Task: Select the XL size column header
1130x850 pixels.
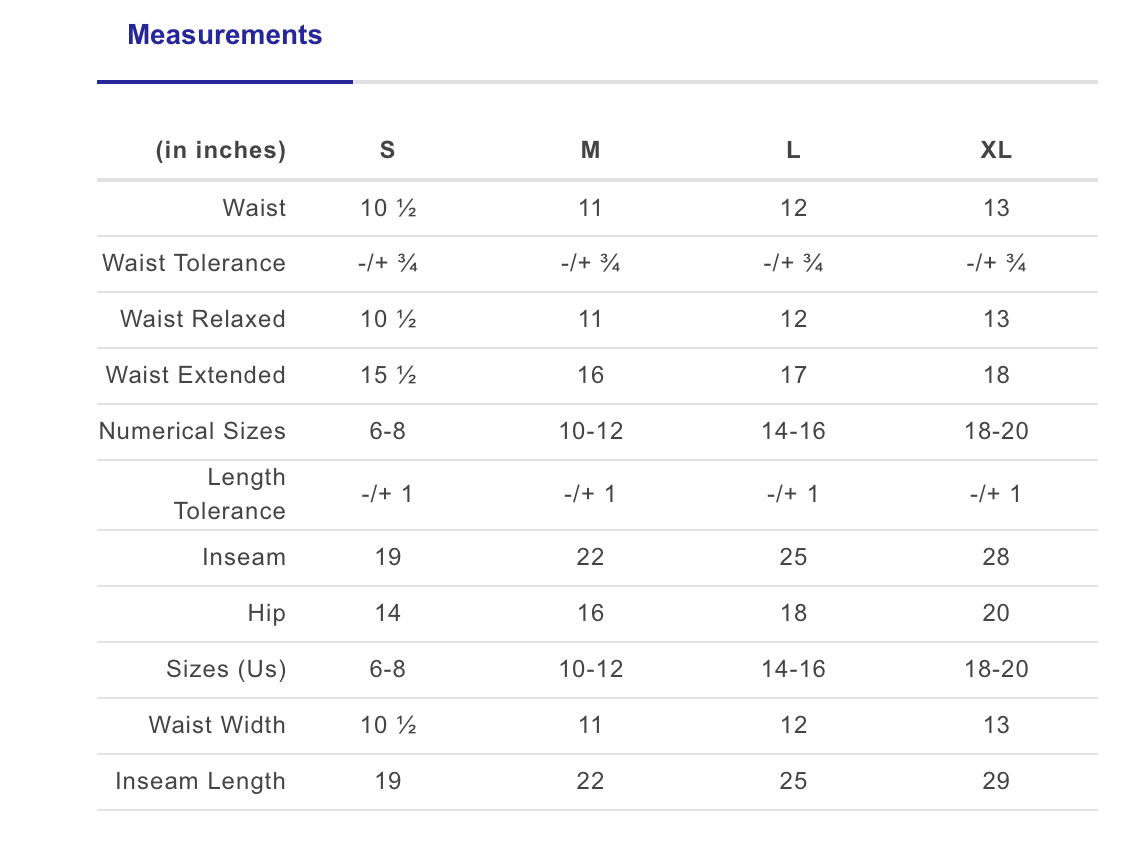Action: [996, 150]
